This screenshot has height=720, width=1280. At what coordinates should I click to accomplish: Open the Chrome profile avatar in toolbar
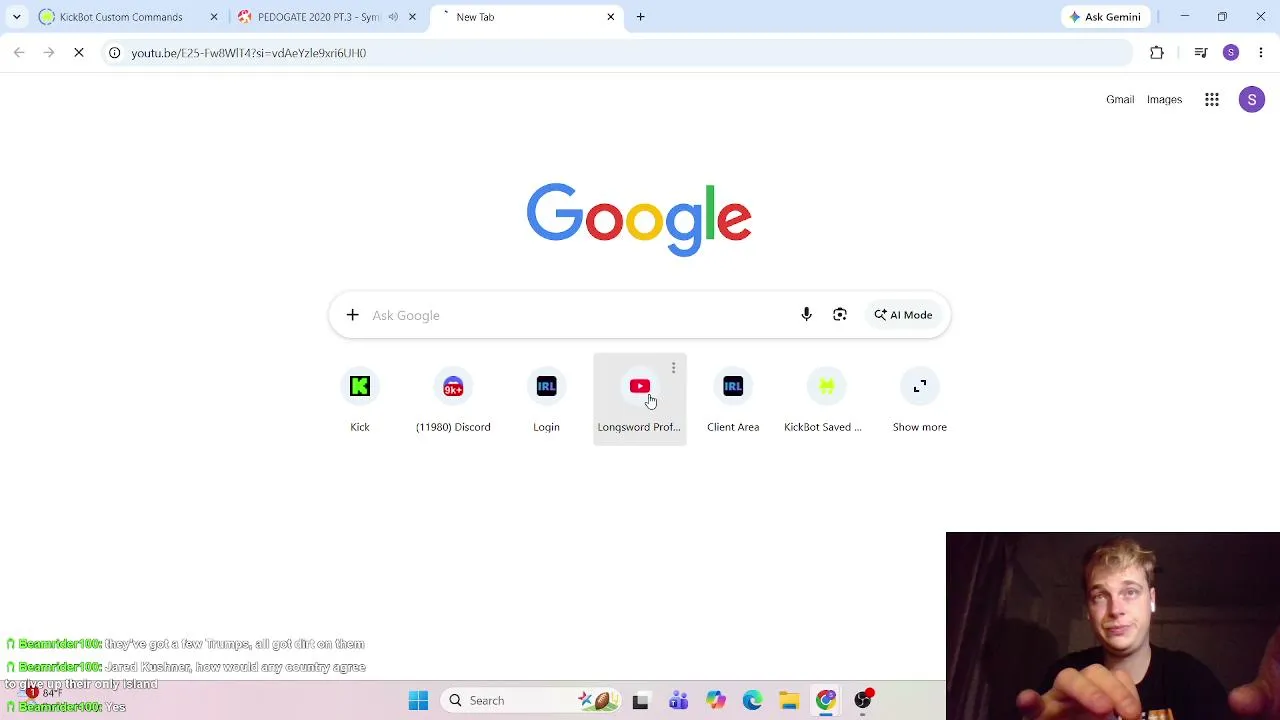(1231, 53)
